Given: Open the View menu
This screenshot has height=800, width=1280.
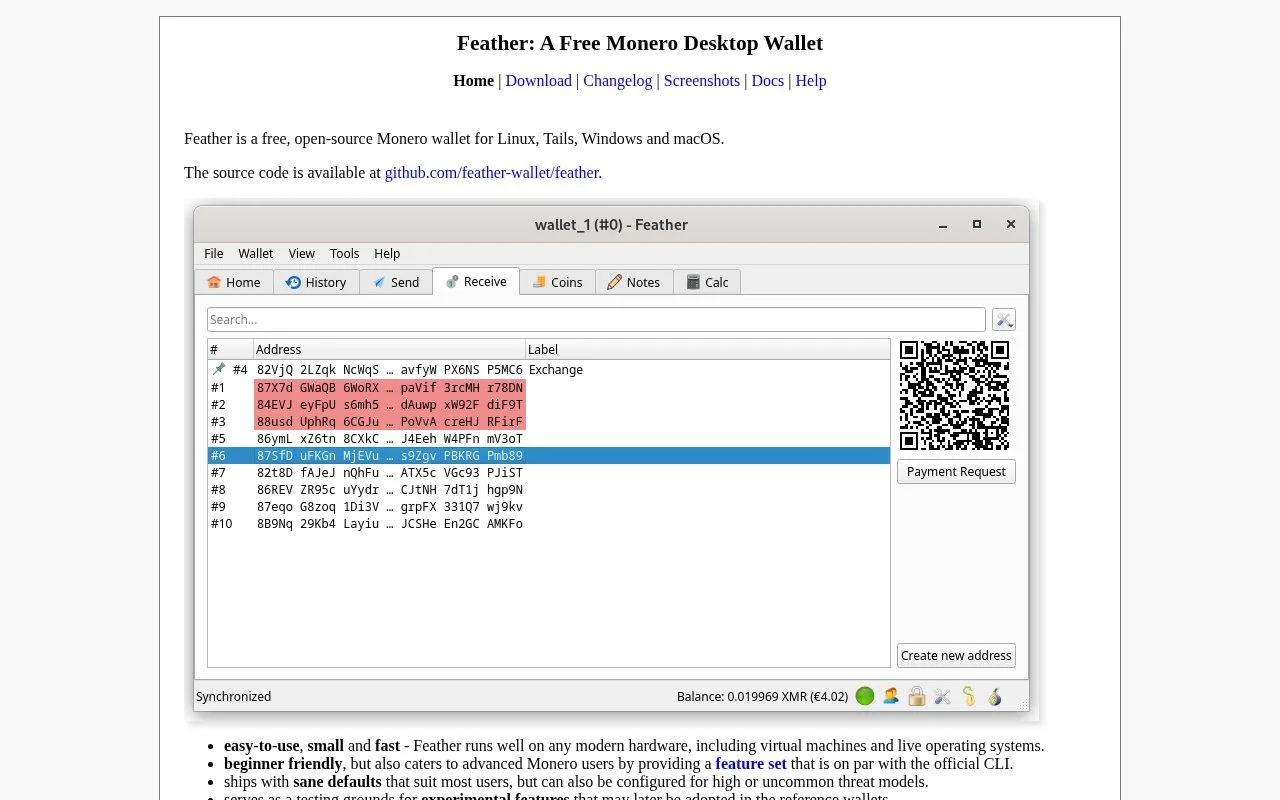Looking at the screenshot, I should (302, 253).
